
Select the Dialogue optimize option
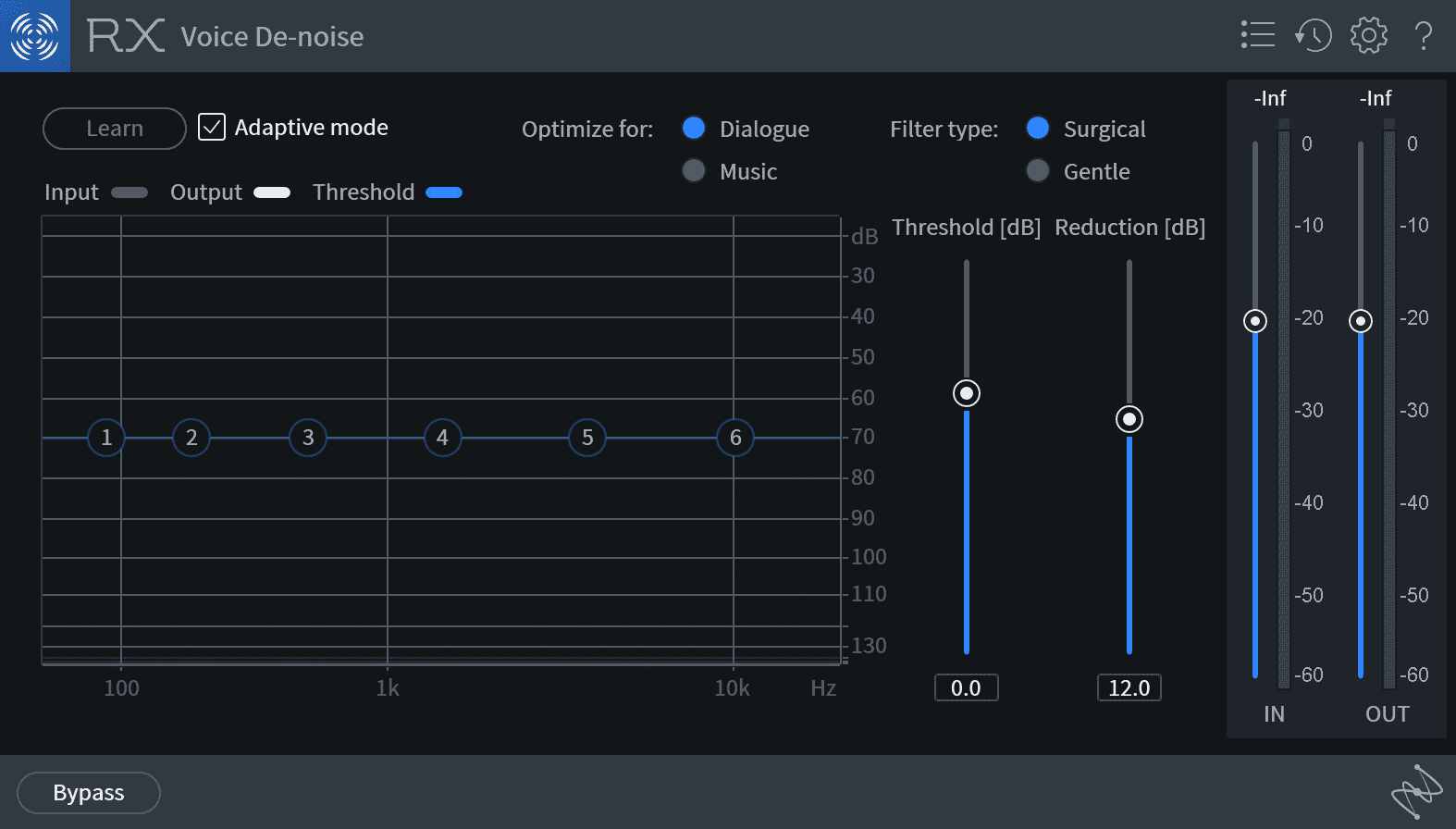(694, 128)
